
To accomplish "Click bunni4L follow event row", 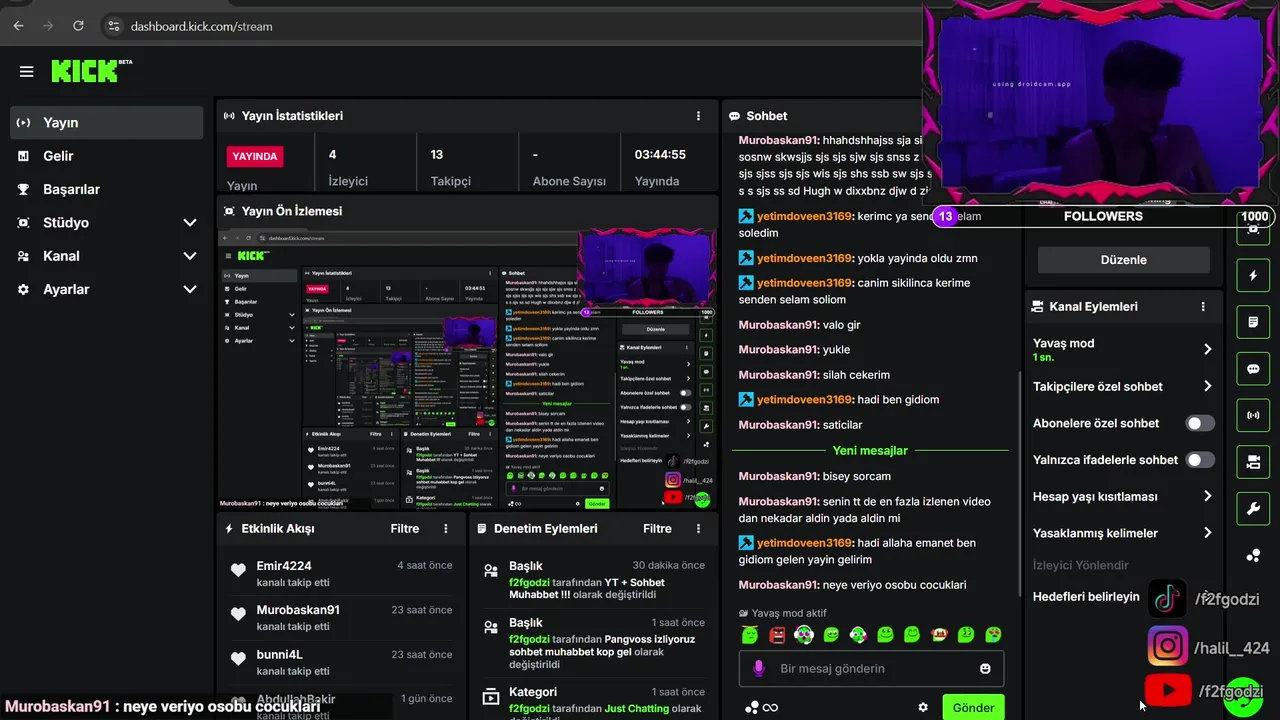I will pyautogui.click(x=342, y=662).
